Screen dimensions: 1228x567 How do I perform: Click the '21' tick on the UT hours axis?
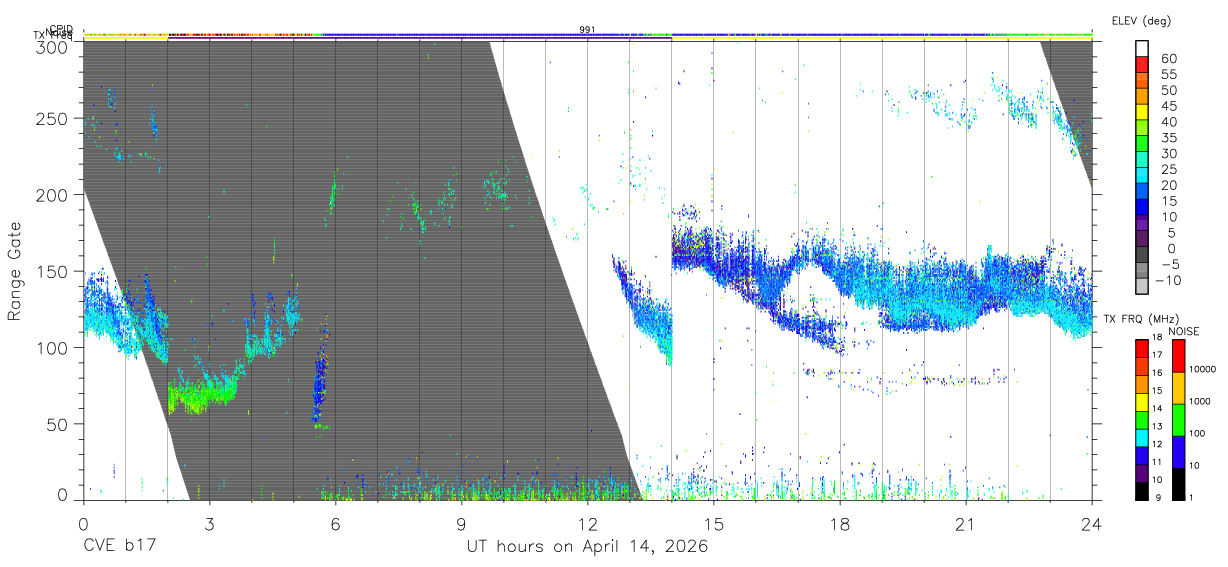(x=965, y=524)
